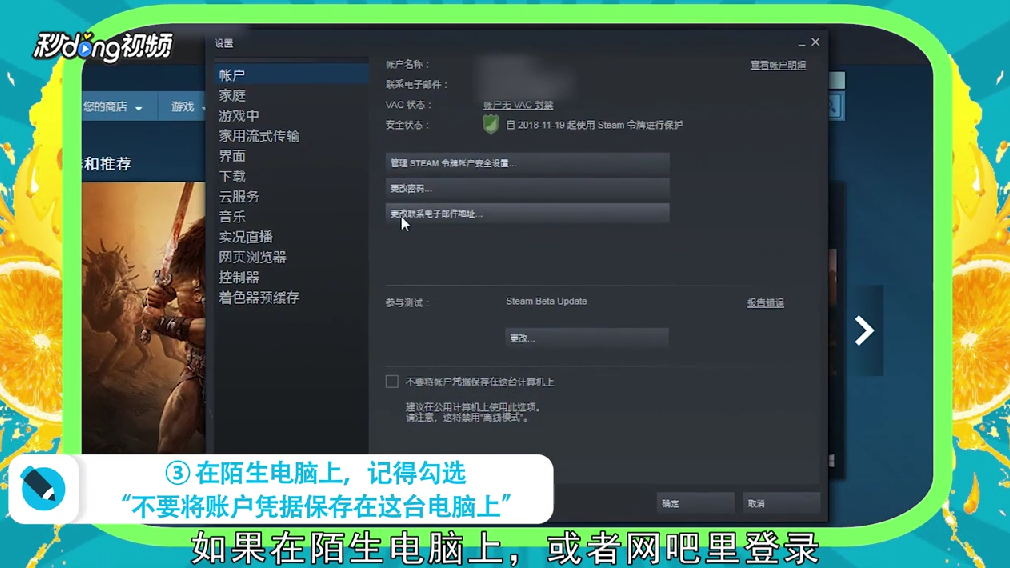This screenshot has height=568, width=1010.
Task: Expand the 您的商店 dropdown in Steam store
Action: pos(113,107)
